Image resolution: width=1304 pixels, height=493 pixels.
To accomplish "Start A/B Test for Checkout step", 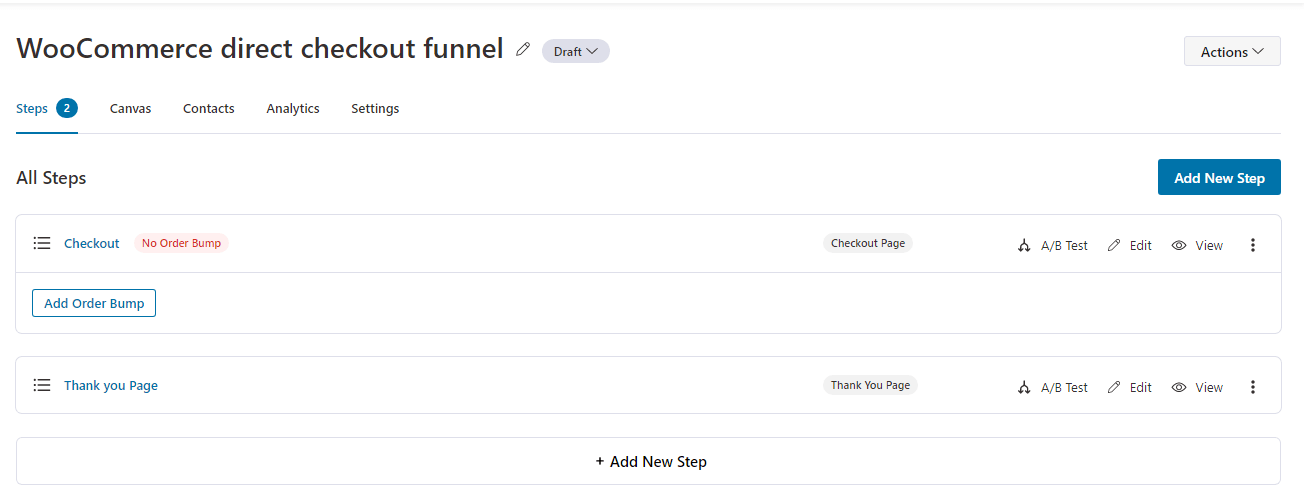I will tap(1052, 245).
